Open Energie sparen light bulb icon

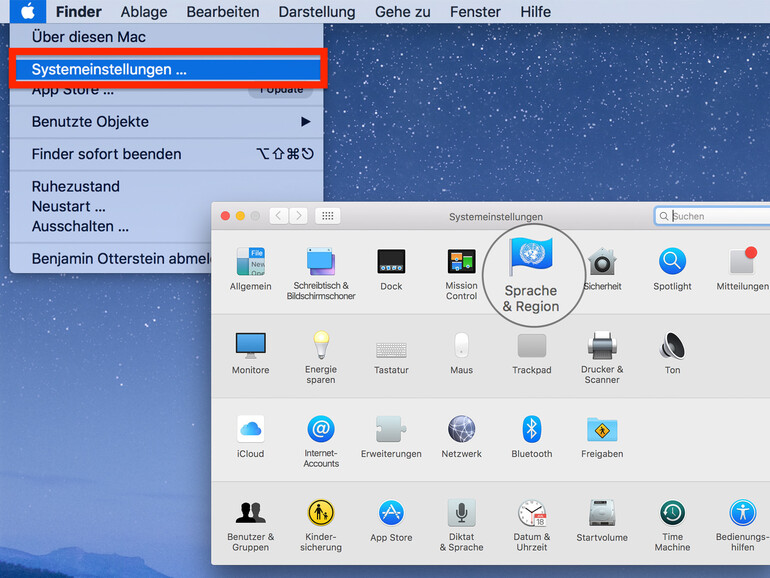(x=321, y=344)
